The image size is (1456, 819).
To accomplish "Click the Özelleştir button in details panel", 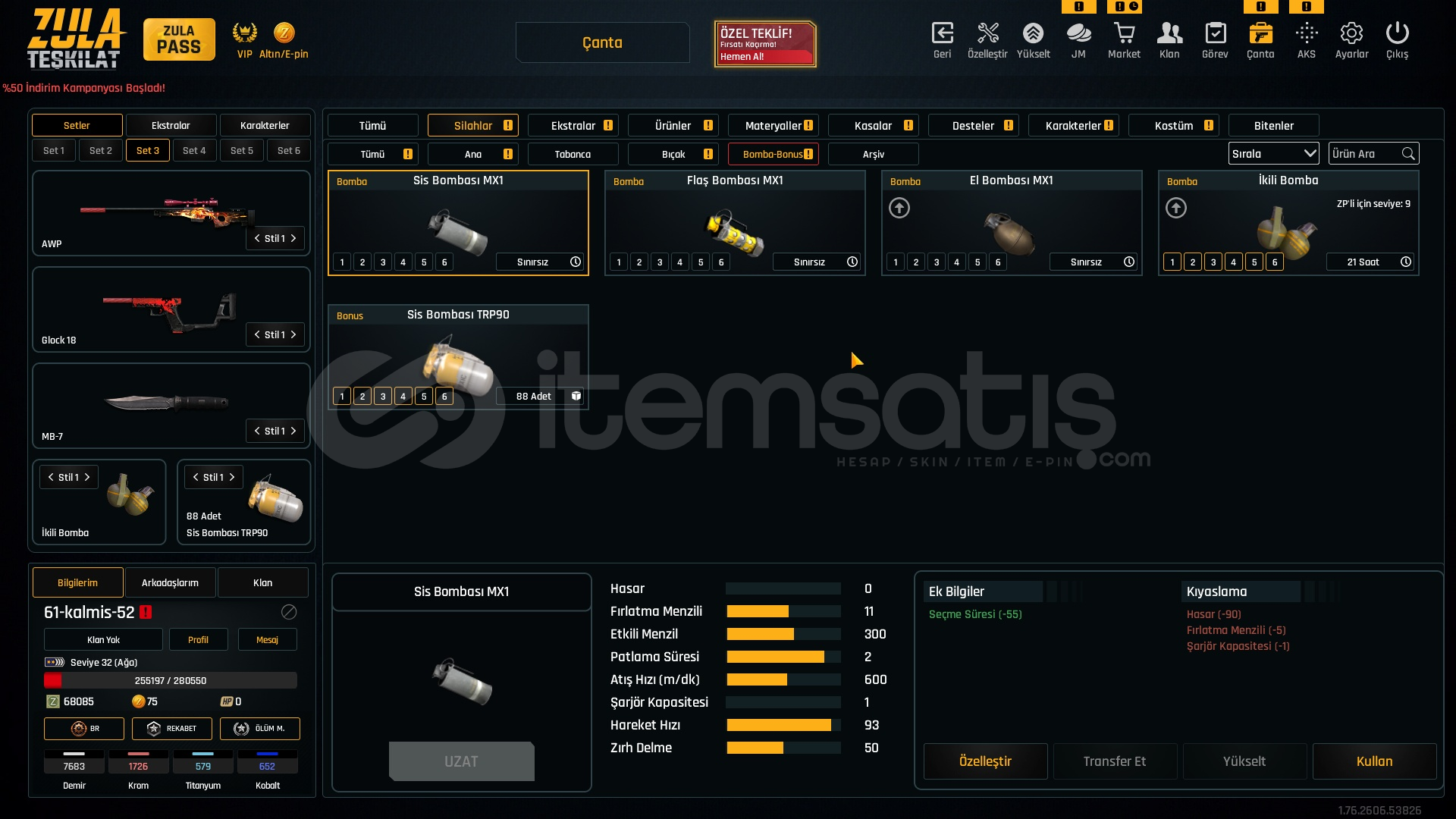I will coord(986,761).
